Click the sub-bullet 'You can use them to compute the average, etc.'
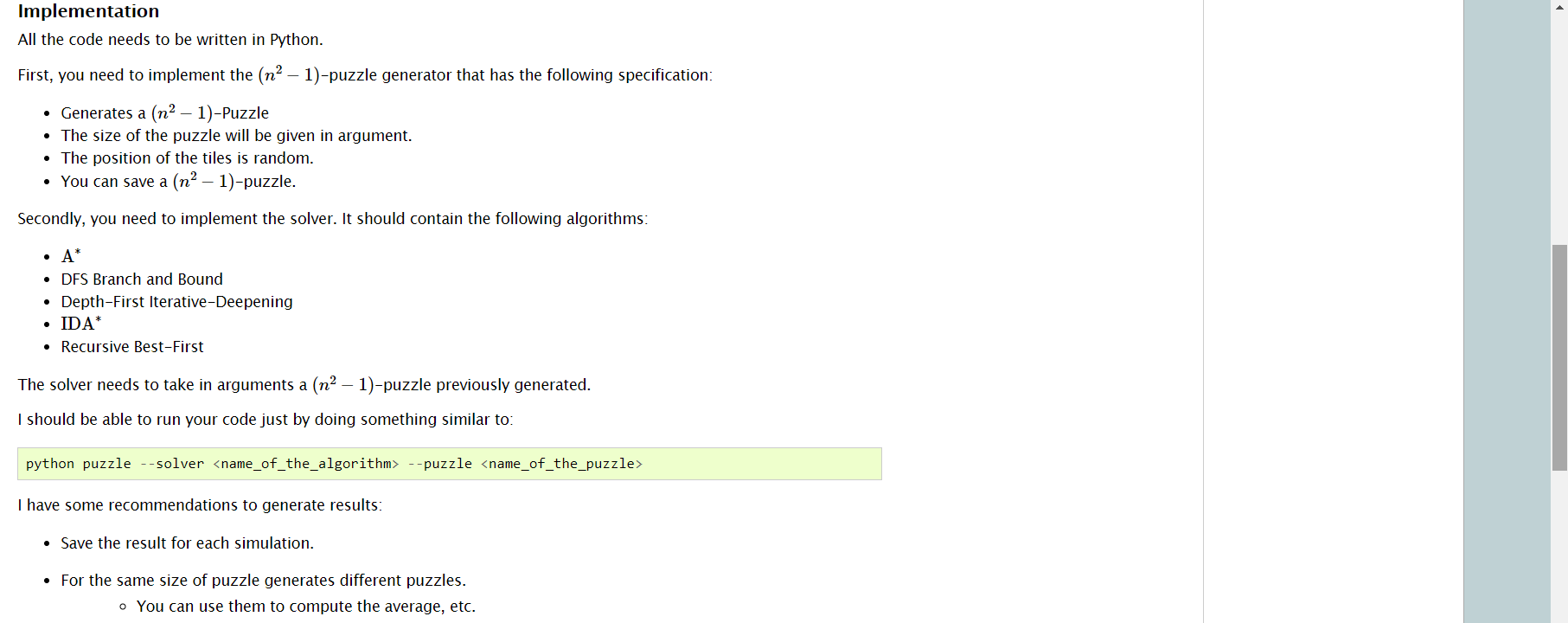1568x623 pixels. (x=305, y=606)
